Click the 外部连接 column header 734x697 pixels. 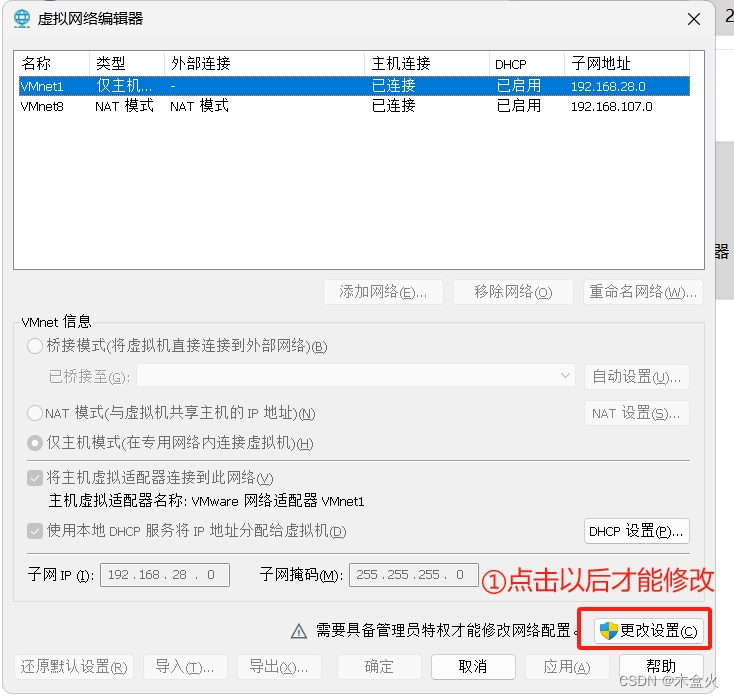point(264,63)
